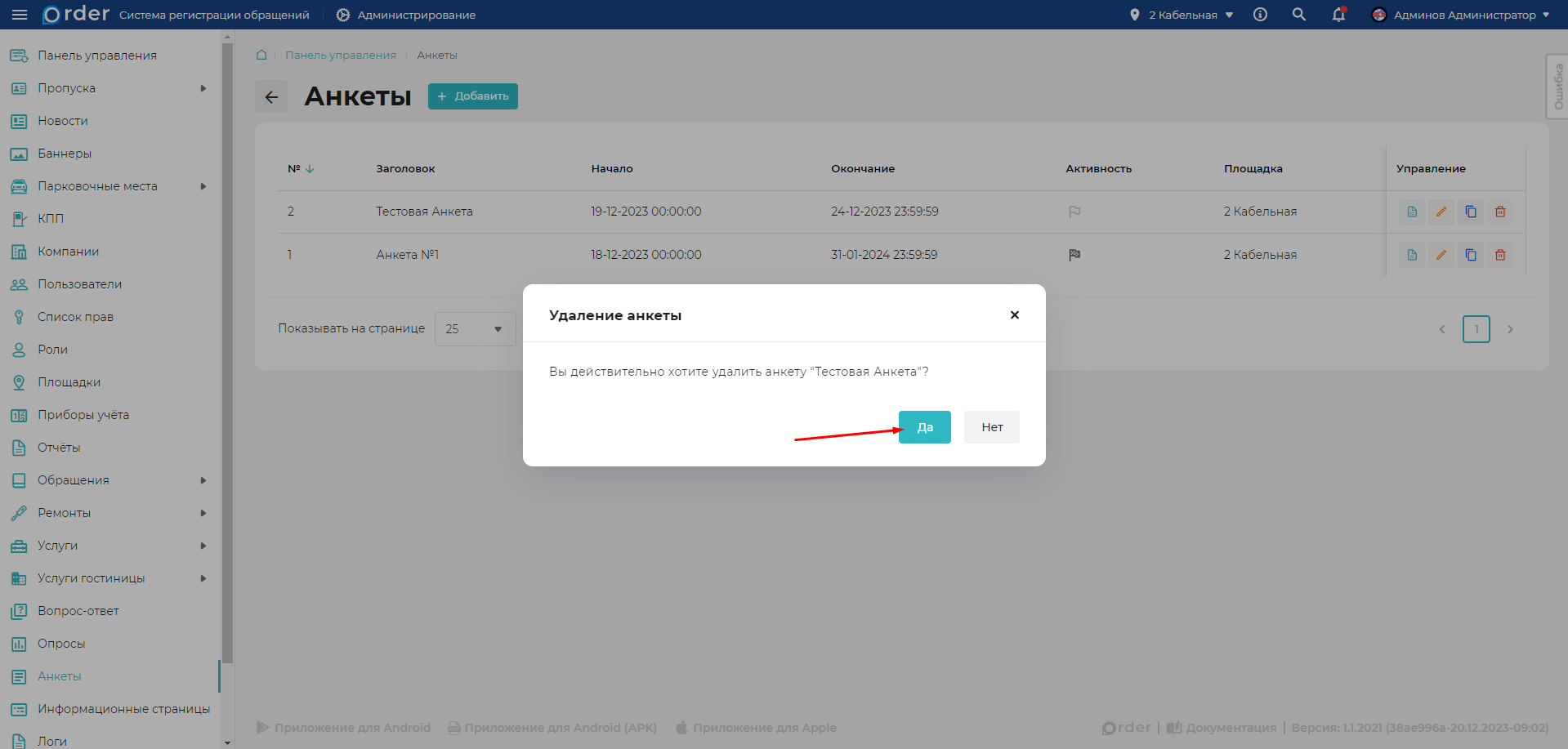This screenshot has height=749, width=1568.
Task: Open the rows per page dropdown showing 25
Action: pos(475,329)
